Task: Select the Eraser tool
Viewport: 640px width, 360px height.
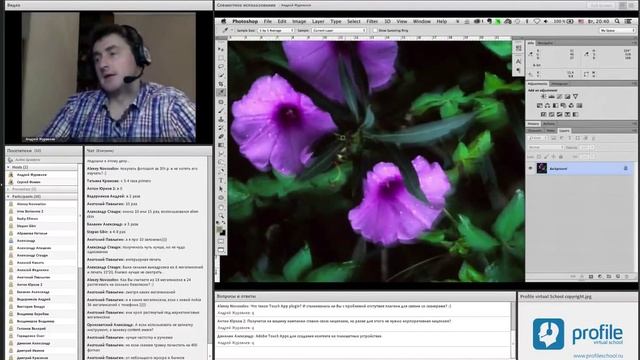Action: point(221,136)
